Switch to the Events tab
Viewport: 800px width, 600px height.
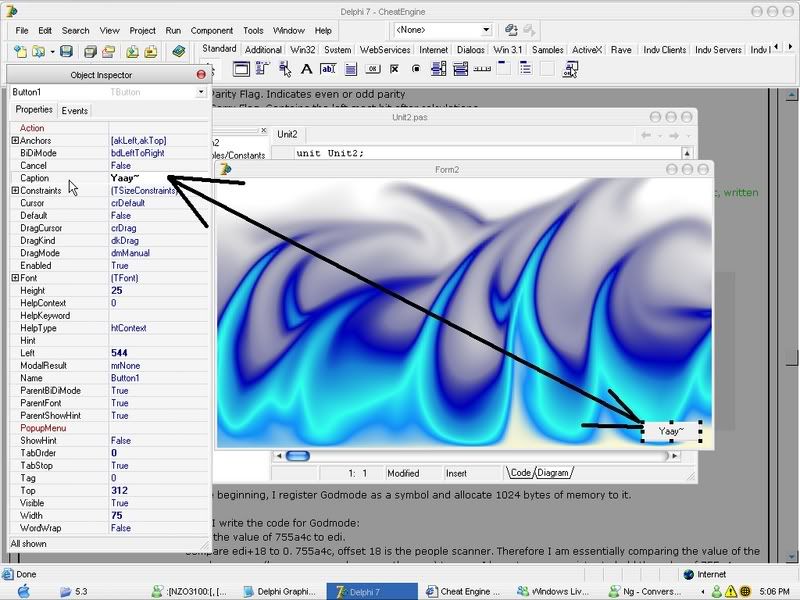click(74, 111)
